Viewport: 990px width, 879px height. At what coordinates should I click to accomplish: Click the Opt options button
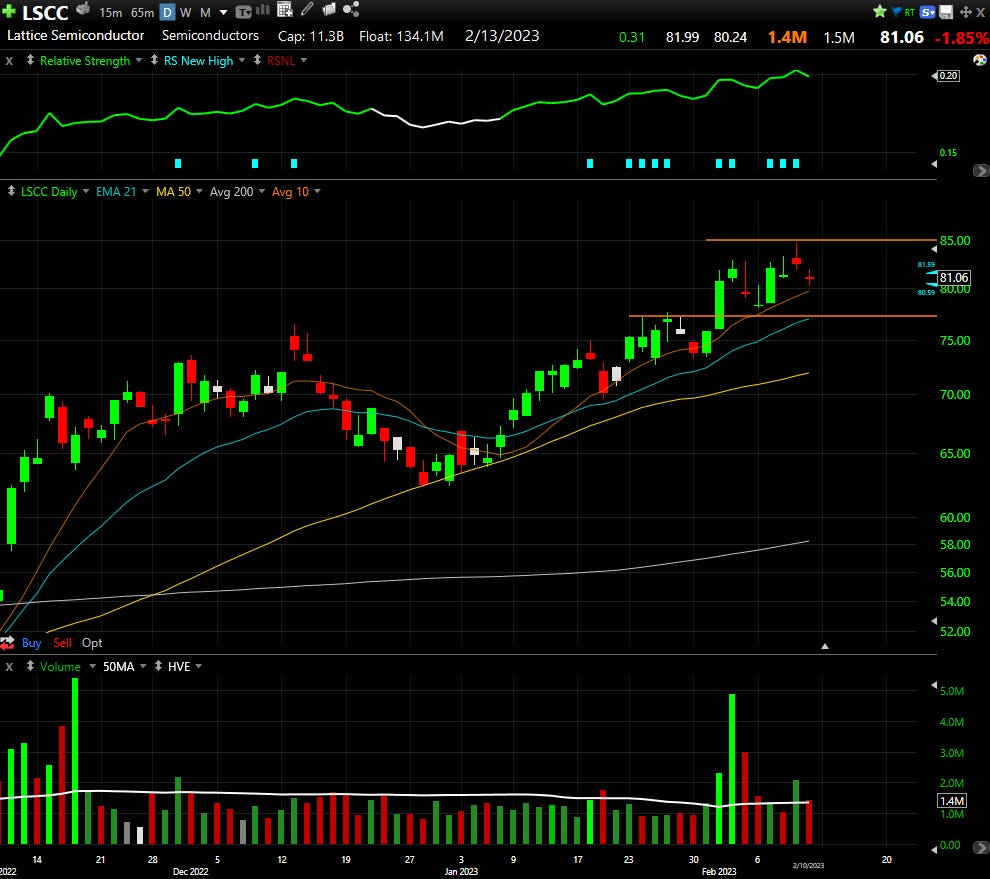coord(92,643)
